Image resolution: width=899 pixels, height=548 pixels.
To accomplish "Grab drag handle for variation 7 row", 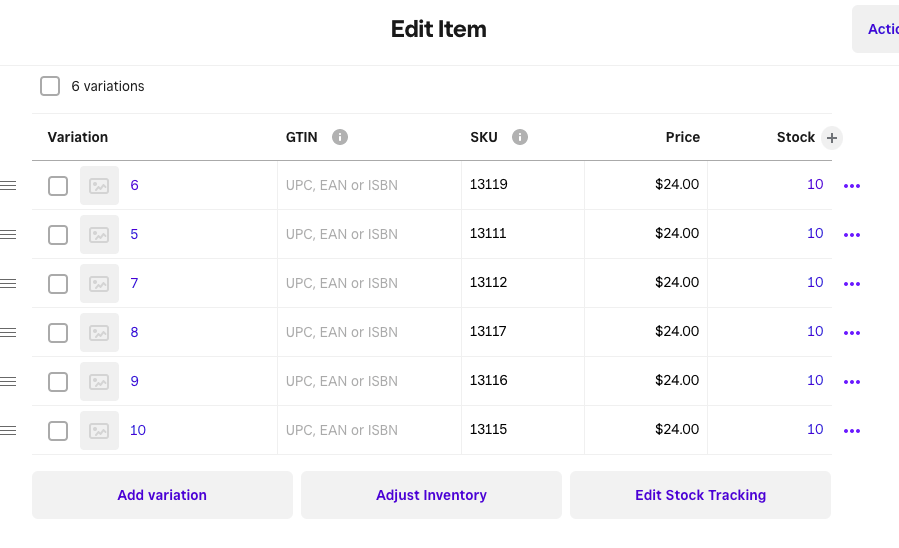I will [x=8, y=283].
